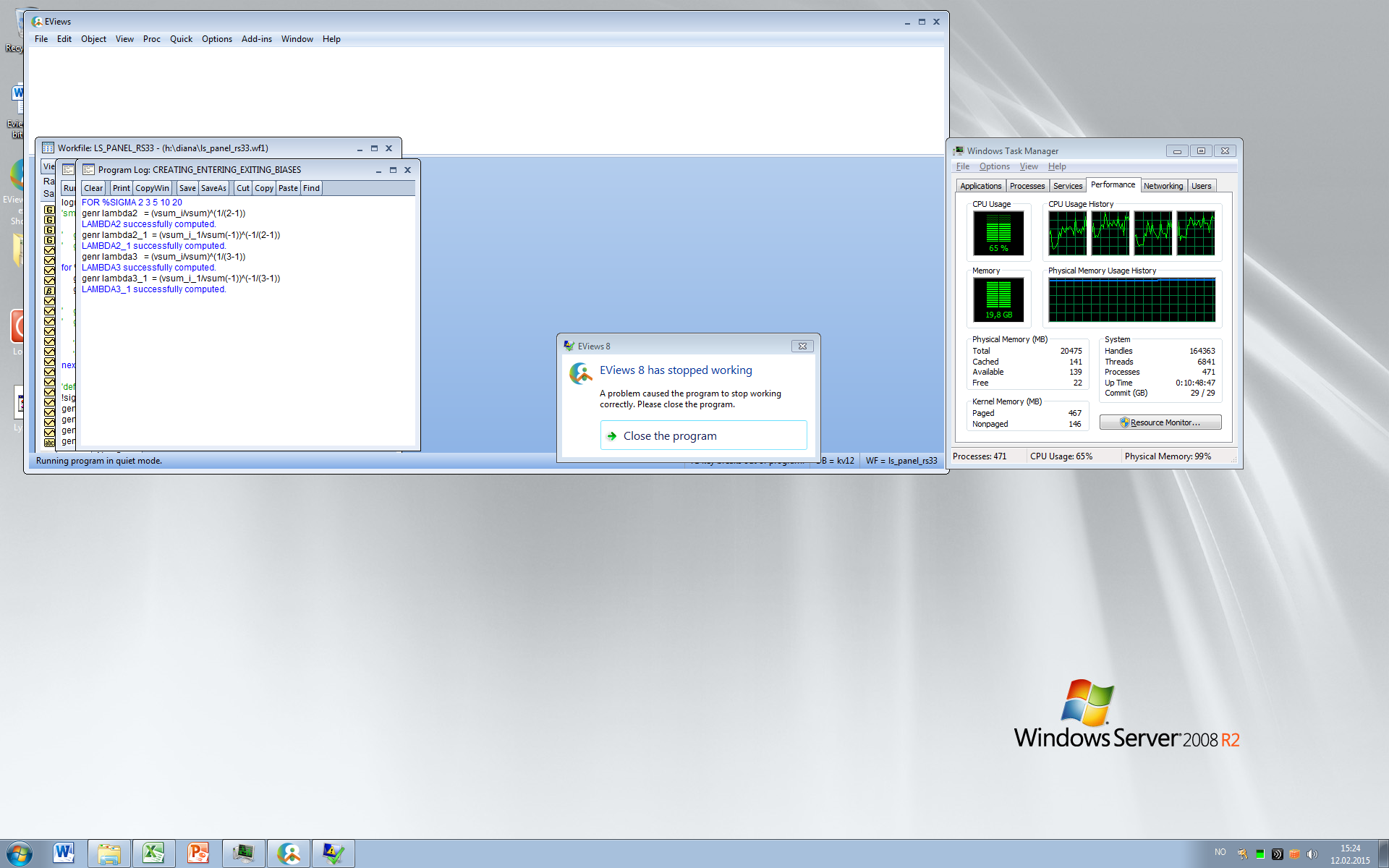The image size is (1389, 868).
Task: Switch to the Processes tab
Action: pyautogui.click(x=1027, y=186)
